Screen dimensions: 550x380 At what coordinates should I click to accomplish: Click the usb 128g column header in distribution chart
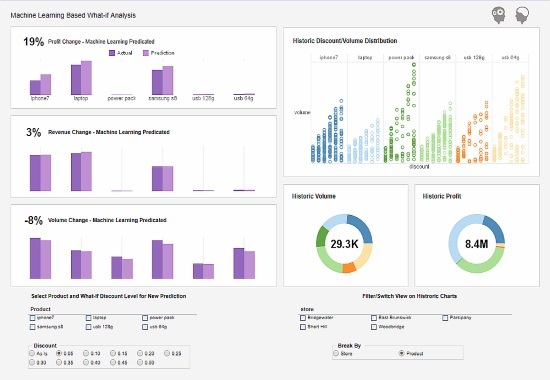coord(474,58)
